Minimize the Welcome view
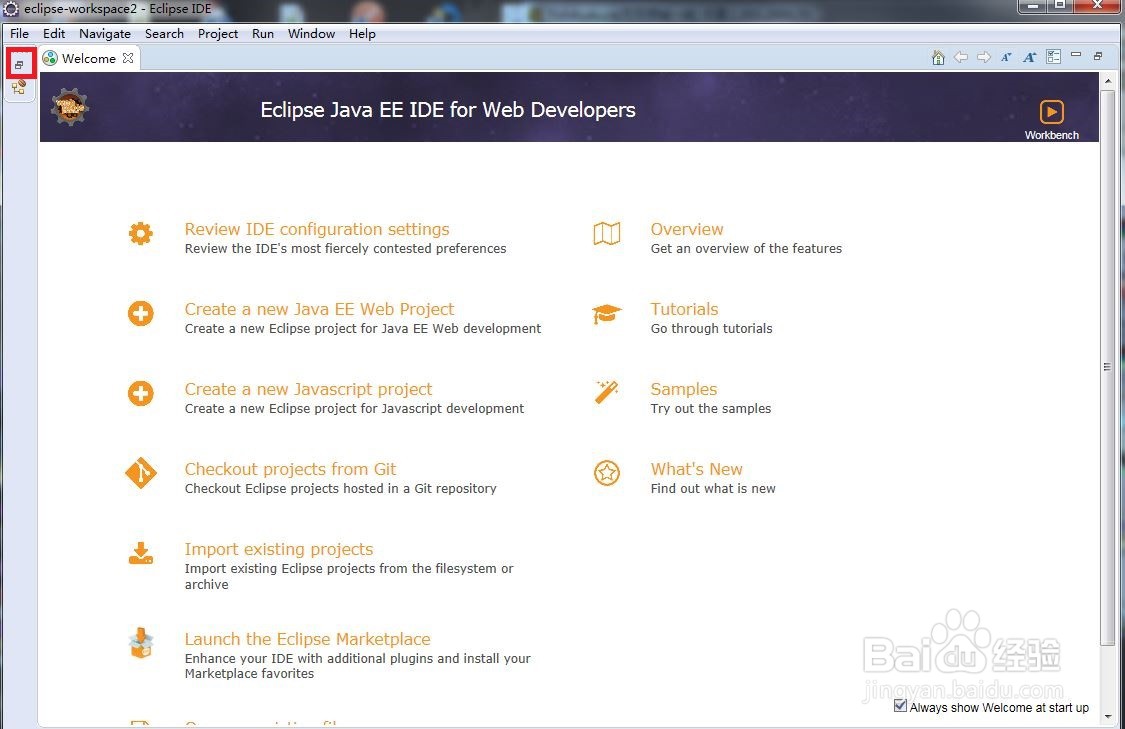This screenshot has width=1125, height=729. click(1075, 55)
